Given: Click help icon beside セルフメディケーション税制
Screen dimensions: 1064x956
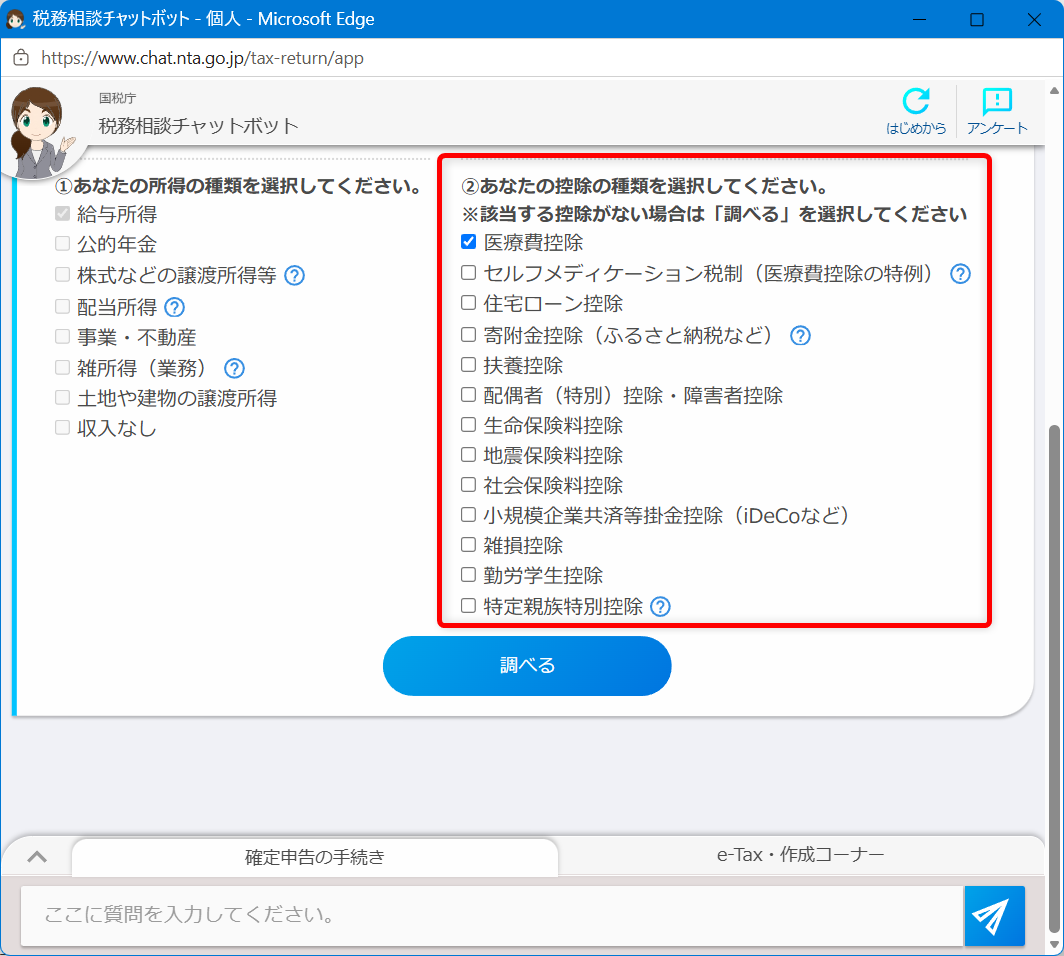Looking at the screenshot, I should pyautogui.click(x=960, y=273).
